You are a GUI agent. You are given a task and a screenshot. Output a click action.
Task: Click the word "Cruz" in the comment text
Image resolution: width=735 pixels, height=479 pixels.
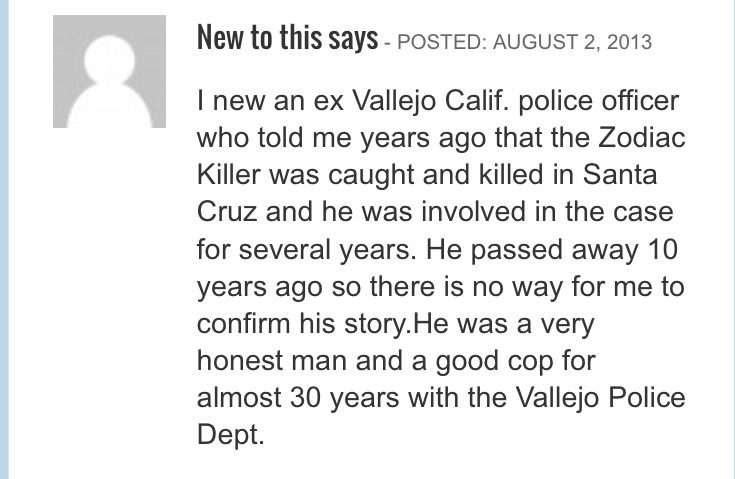(x=227, y=211)
